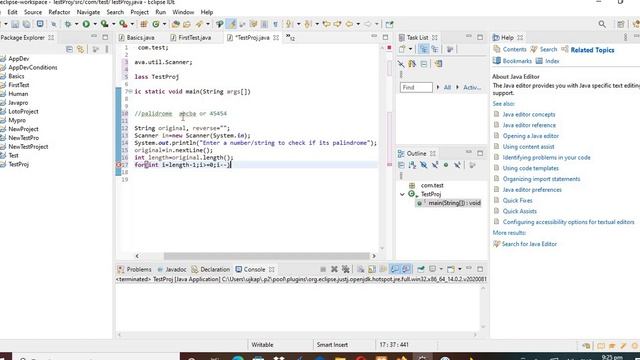Screen dimensions: 640x360
Task: Click Remove All Terminated Launches in Console
Action: pyautogui.click(x=346, y=269)
